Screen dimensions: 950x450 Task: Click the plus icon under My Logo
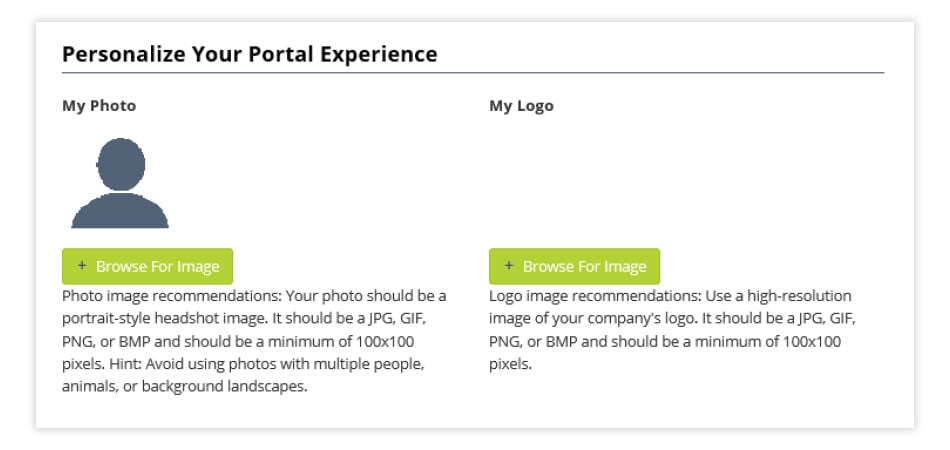point(509,266)
